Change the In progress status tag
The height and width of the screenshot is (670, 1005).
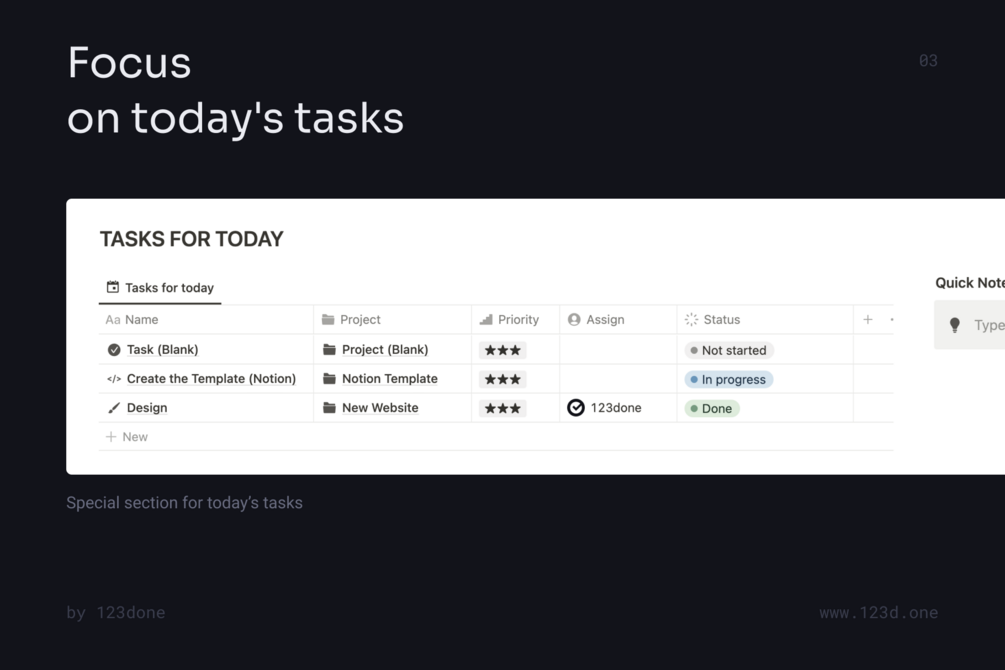tap(729, 380)
